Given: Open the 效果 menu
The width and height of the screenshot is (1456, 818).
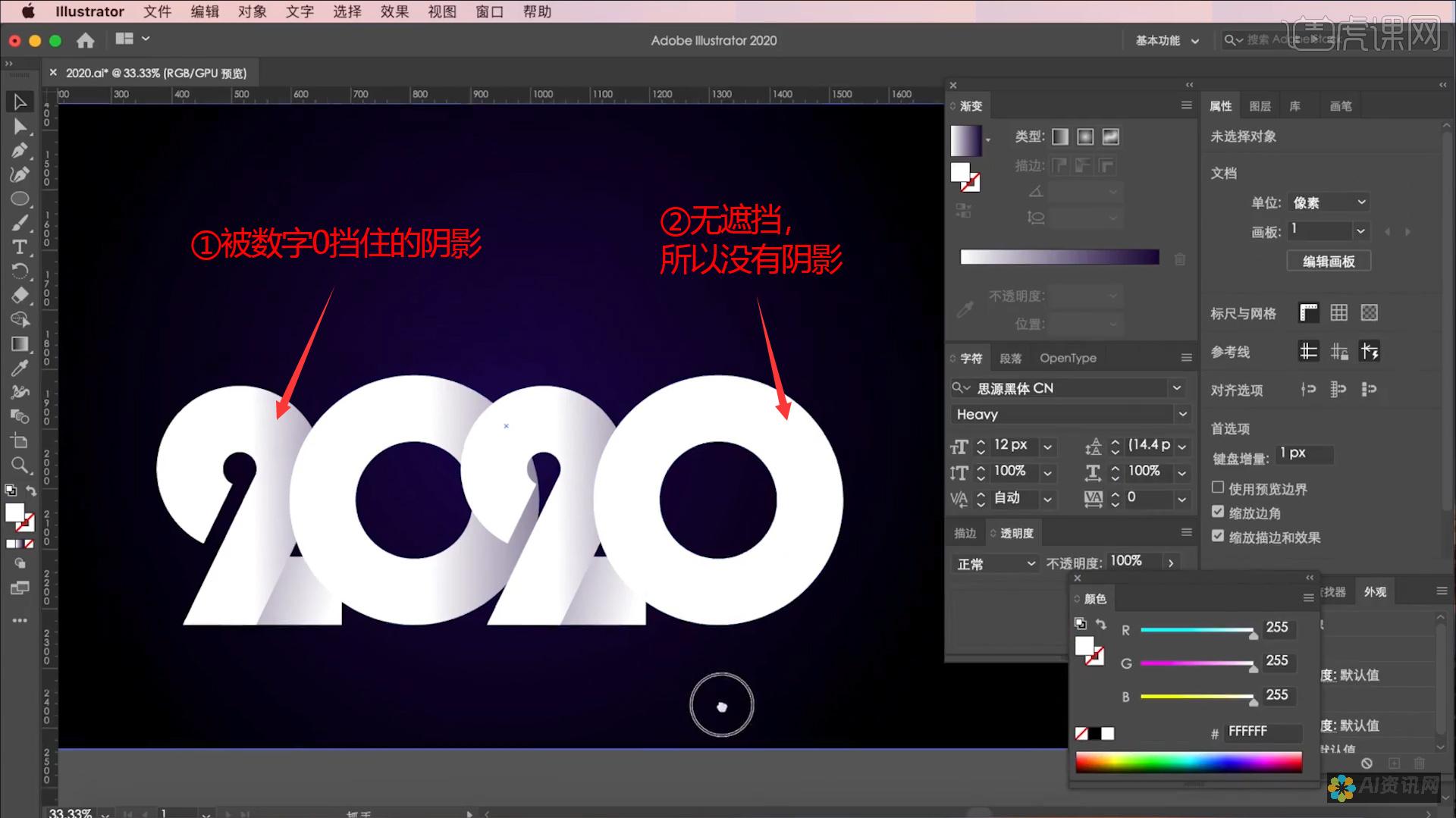Looking at the screenshot, I should coord(394,11).
